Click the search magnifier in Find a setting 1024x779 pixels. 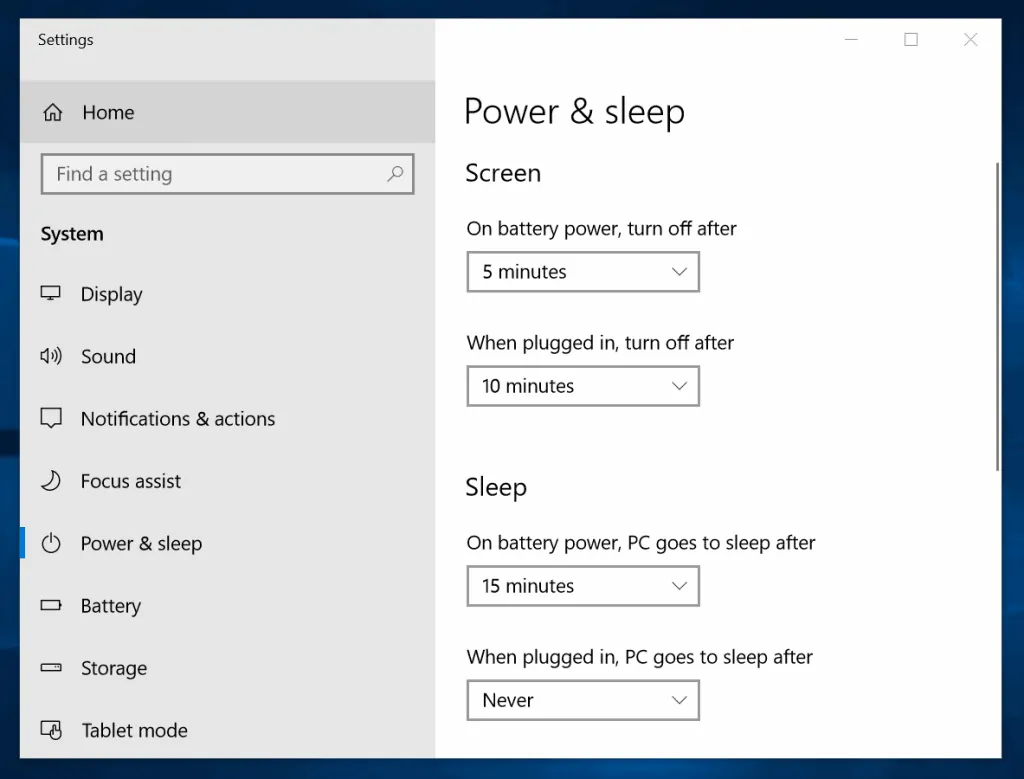[x=397, y=173]
